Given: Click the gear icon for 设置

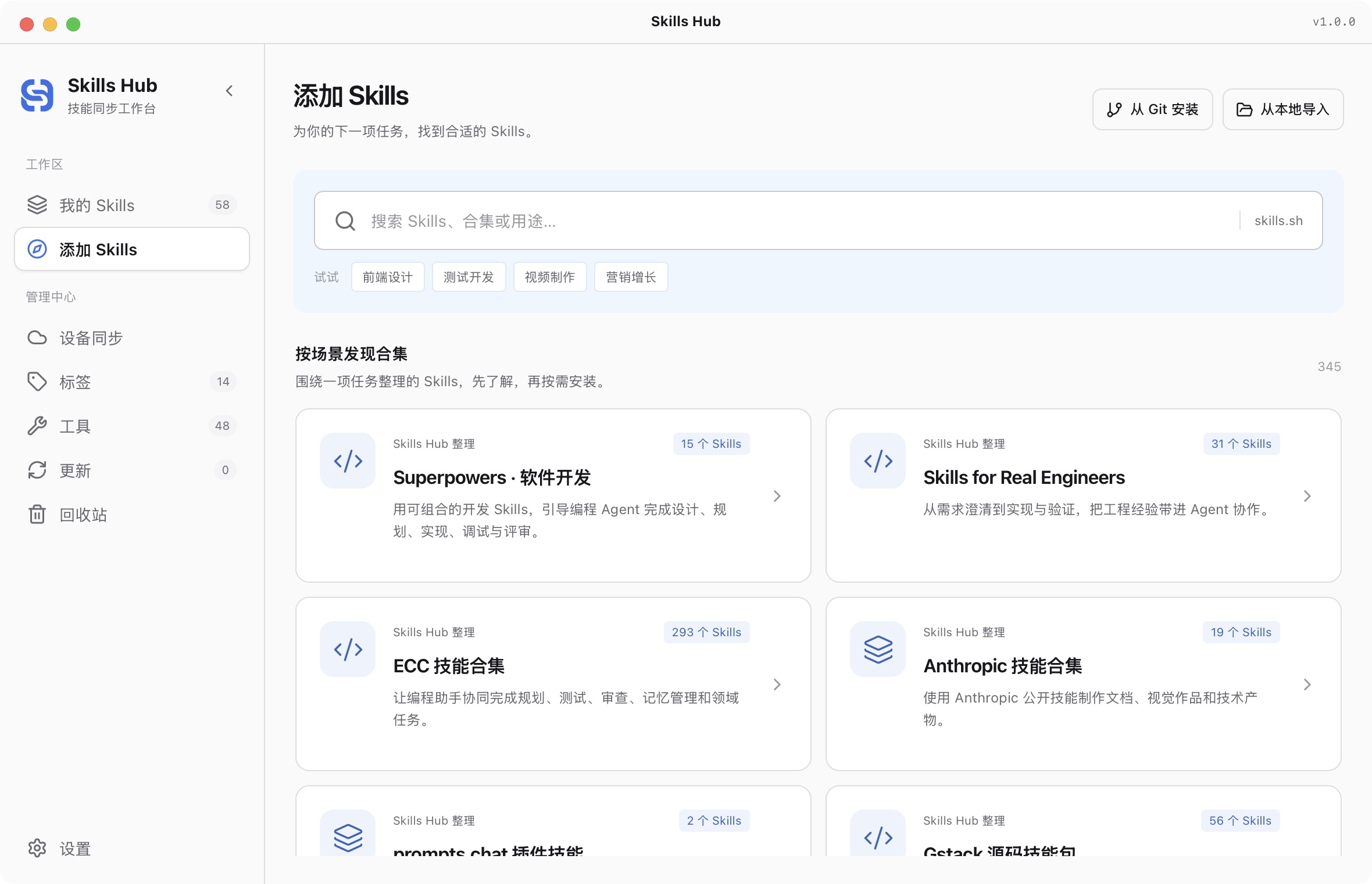Looking at the screenshot, I should [x=37, y=849].
